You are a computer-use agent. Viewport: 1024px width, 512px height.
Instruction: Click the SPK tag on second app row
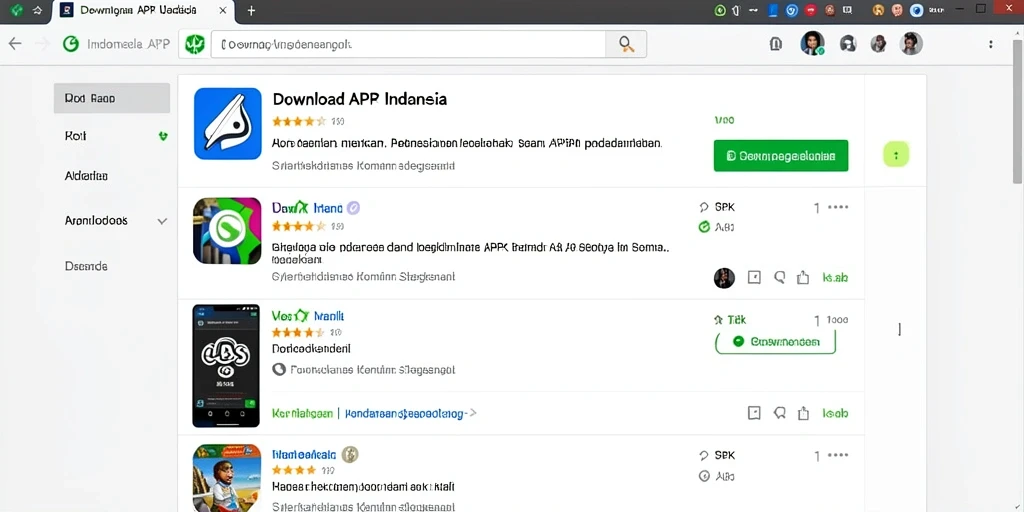[x=716, y=207]
